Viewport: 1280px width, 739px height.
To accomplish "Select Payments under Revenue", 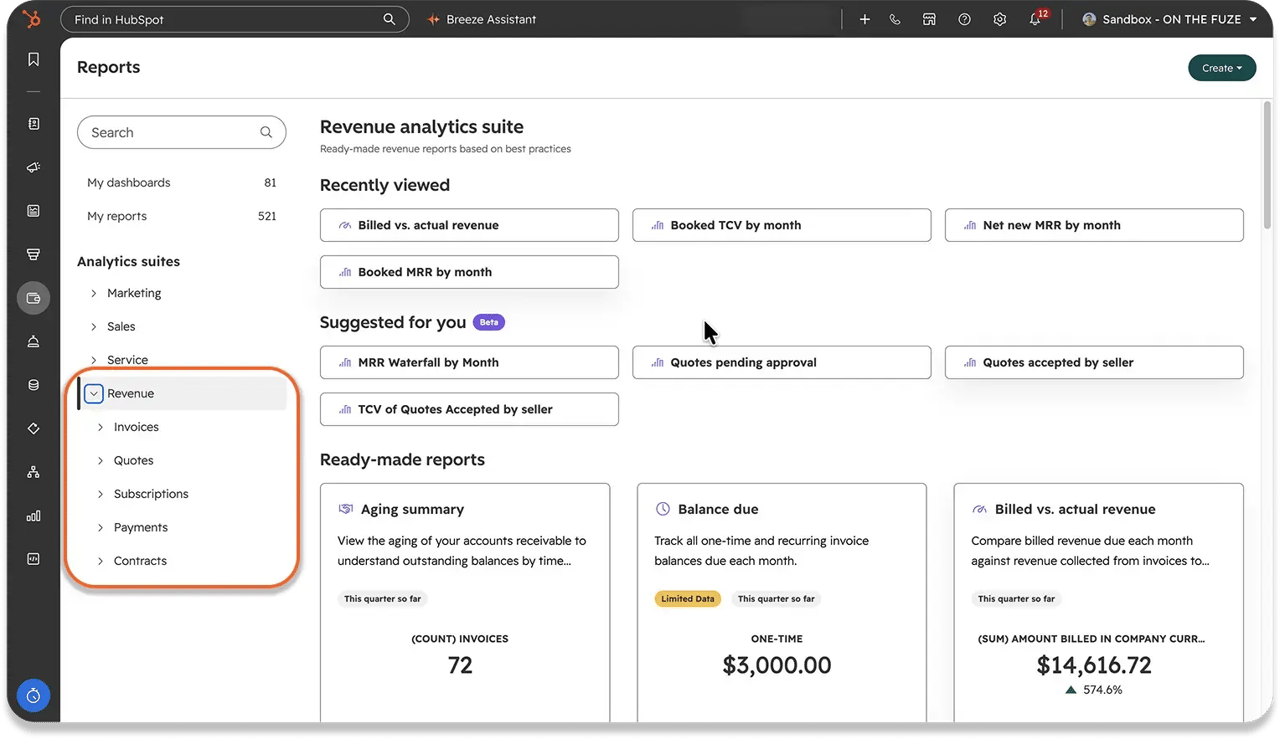I will tap(141, 528).
